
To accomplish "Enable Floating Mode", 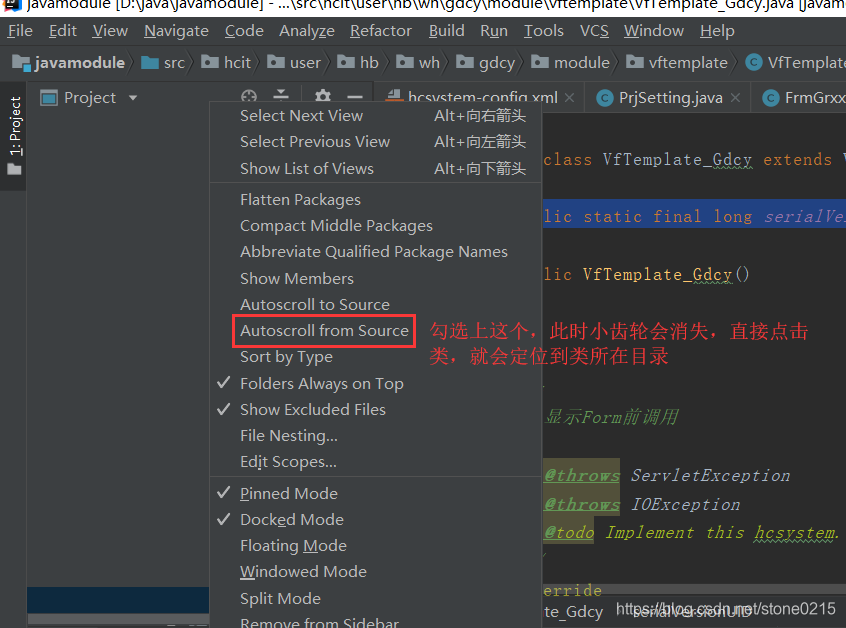I will (376, 546).
